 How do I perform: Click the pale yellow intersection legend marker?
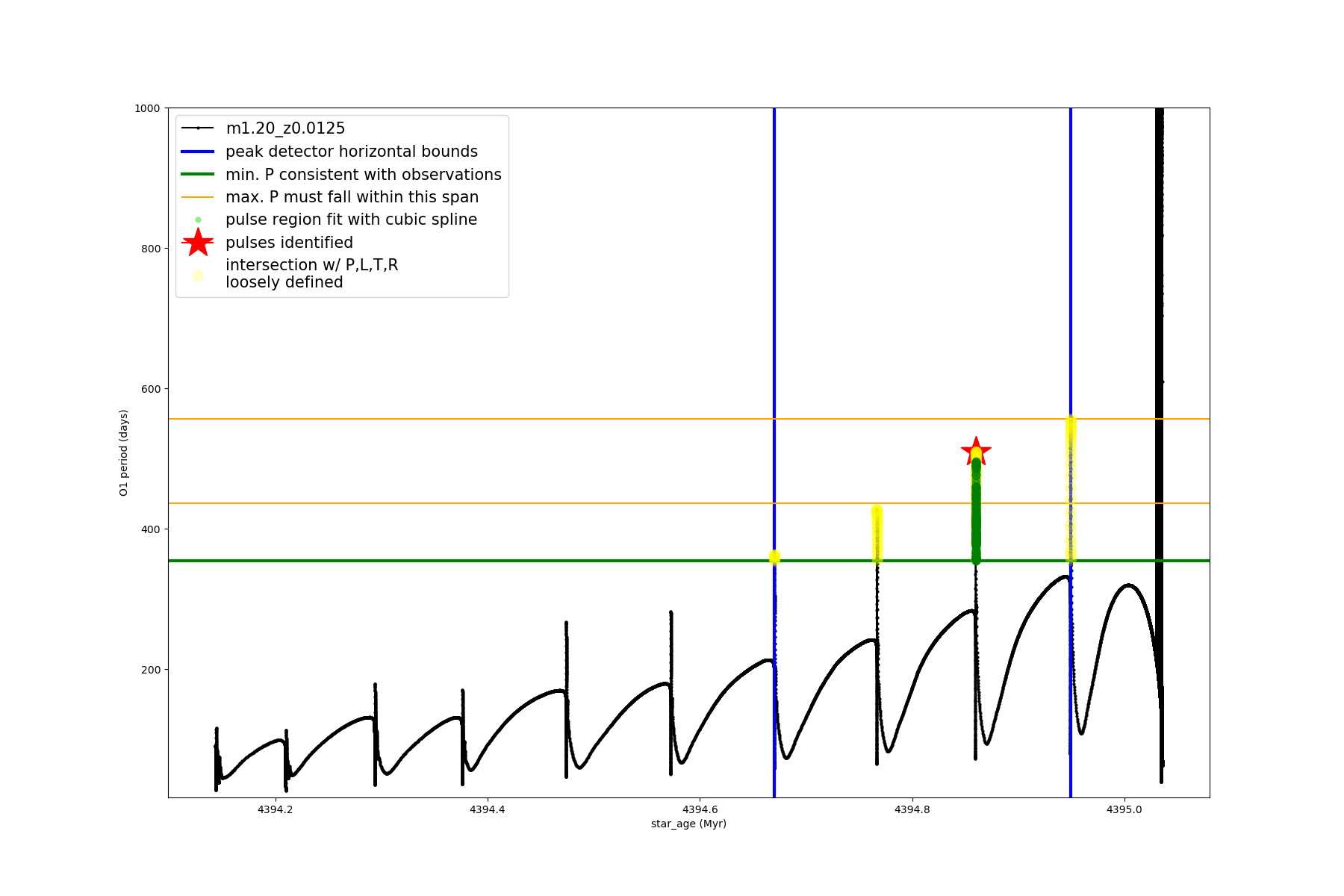[198, 276]
